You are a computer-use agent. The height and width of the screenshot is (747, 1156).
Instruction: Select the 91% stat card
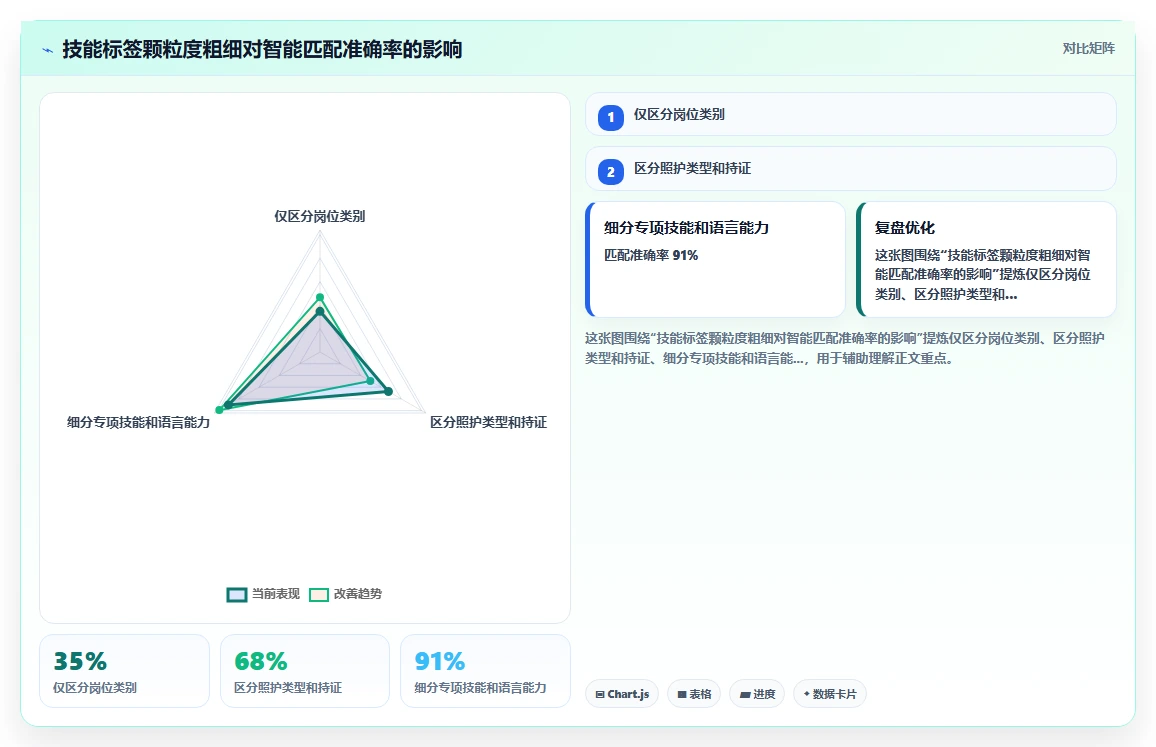point(485,671)
